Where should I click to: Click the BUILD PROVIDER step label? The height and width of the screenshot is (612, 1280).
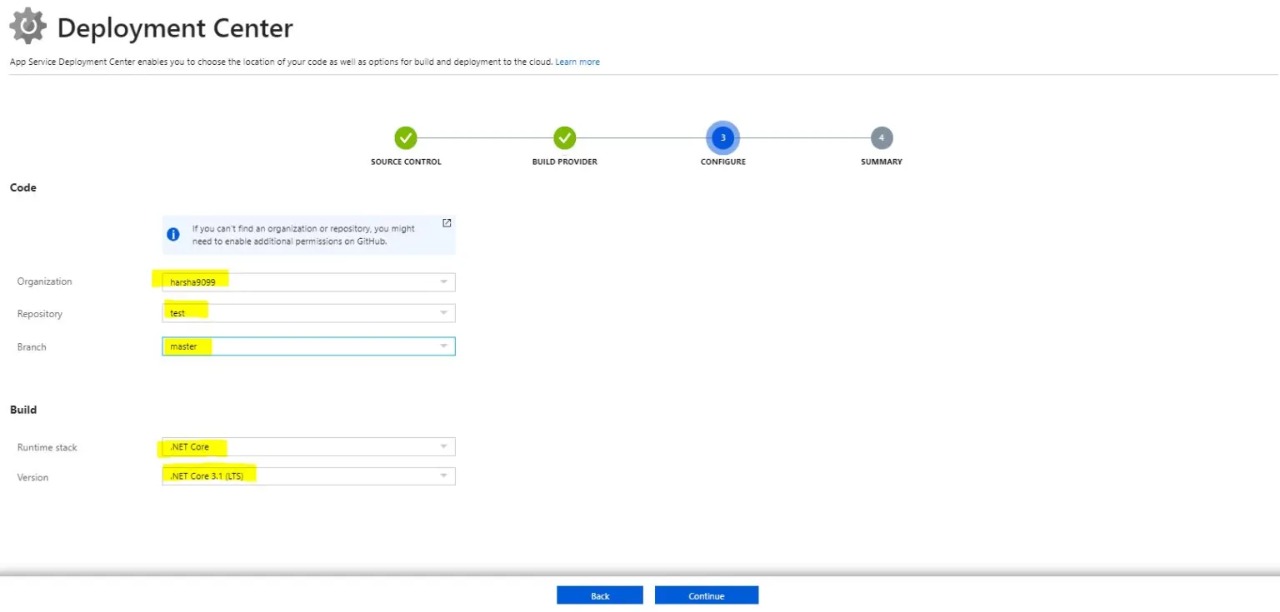(x=565, y=162)
